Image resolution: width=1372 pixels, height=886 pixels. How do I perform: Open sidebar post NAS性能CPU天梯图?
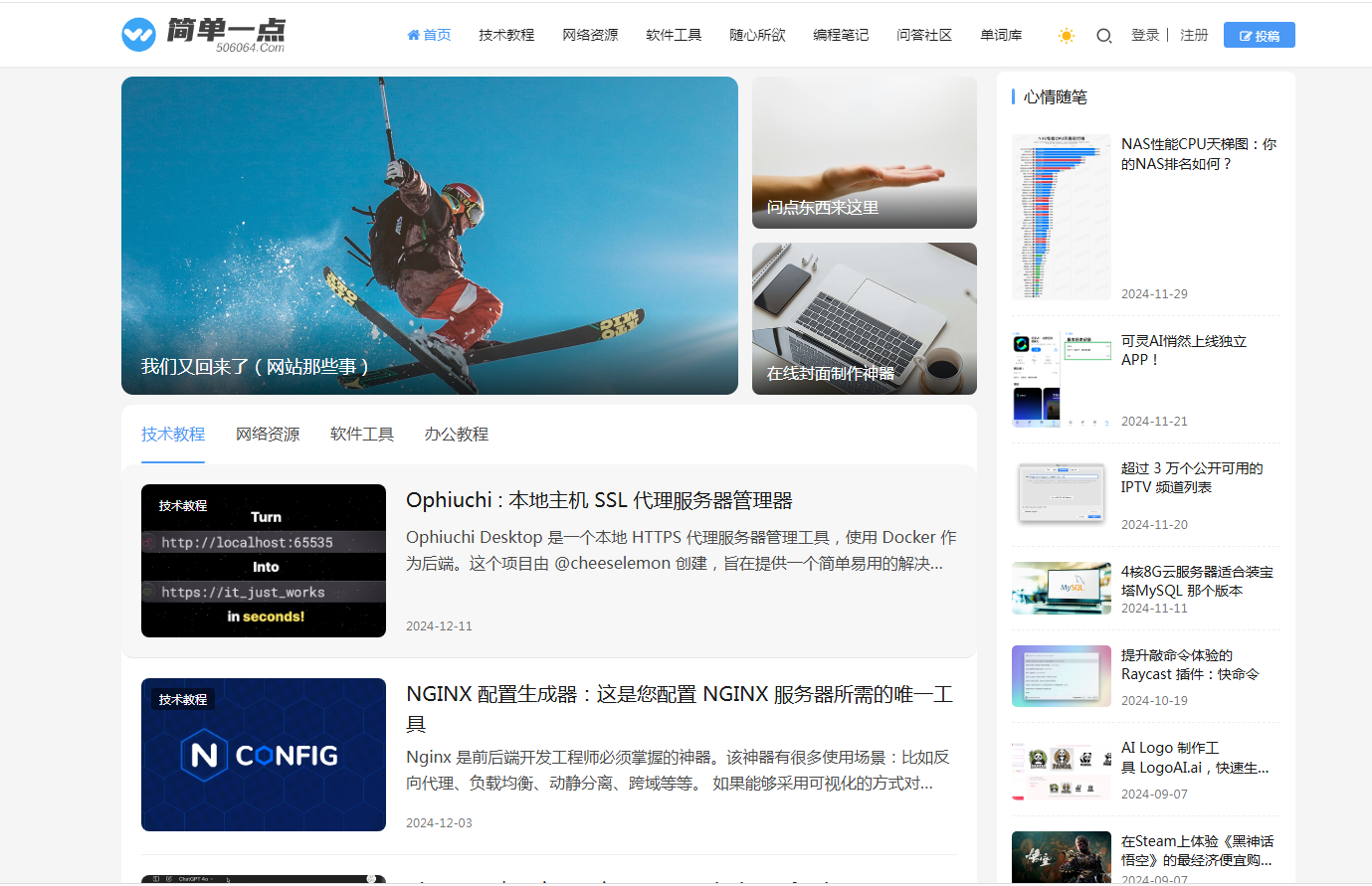1199,153
